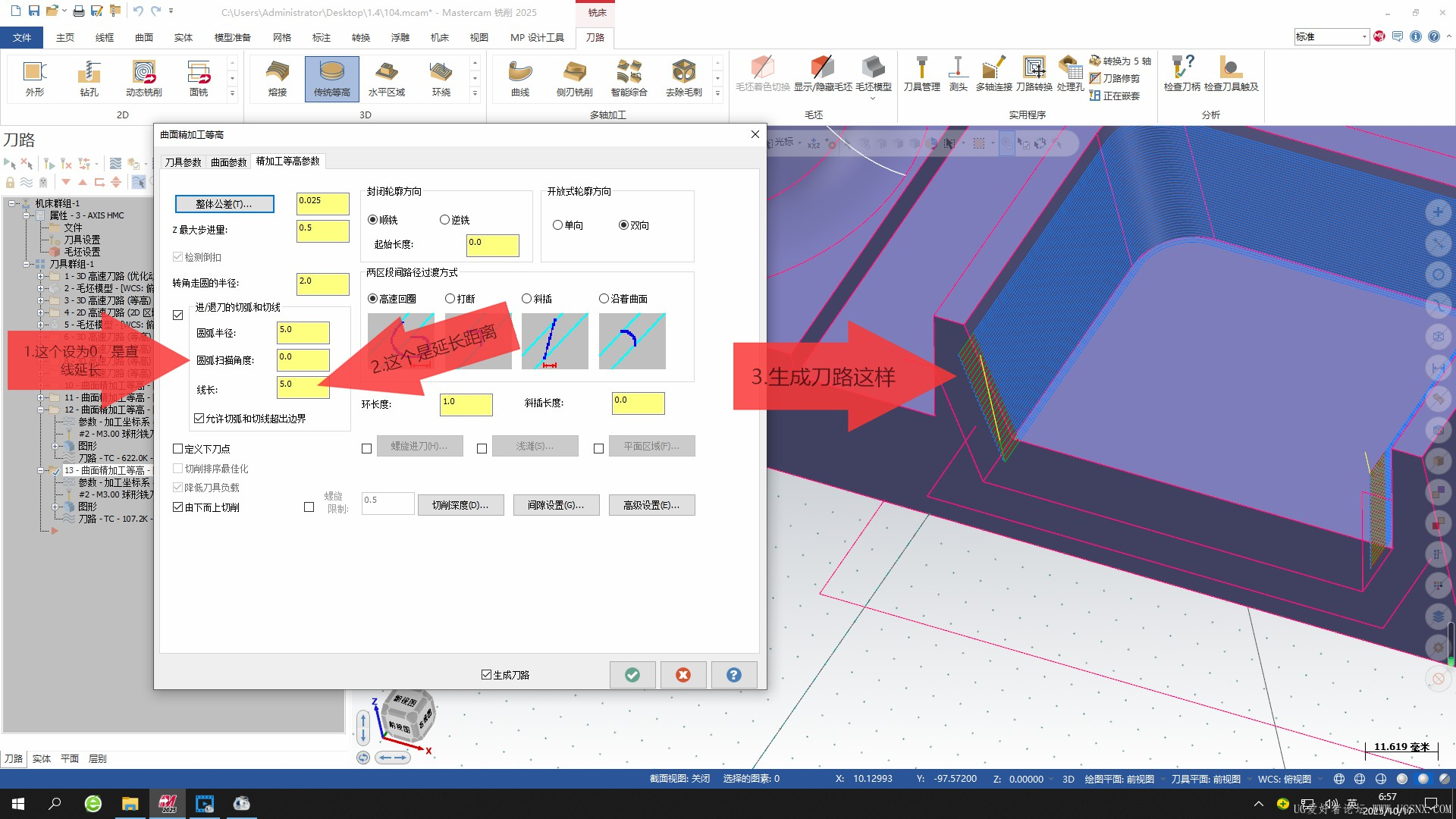The image size is (1456, 819).
Task: Select the 钻孔 drilling toolpath icon
Action: pyautogui.click(x=89, y=79)
